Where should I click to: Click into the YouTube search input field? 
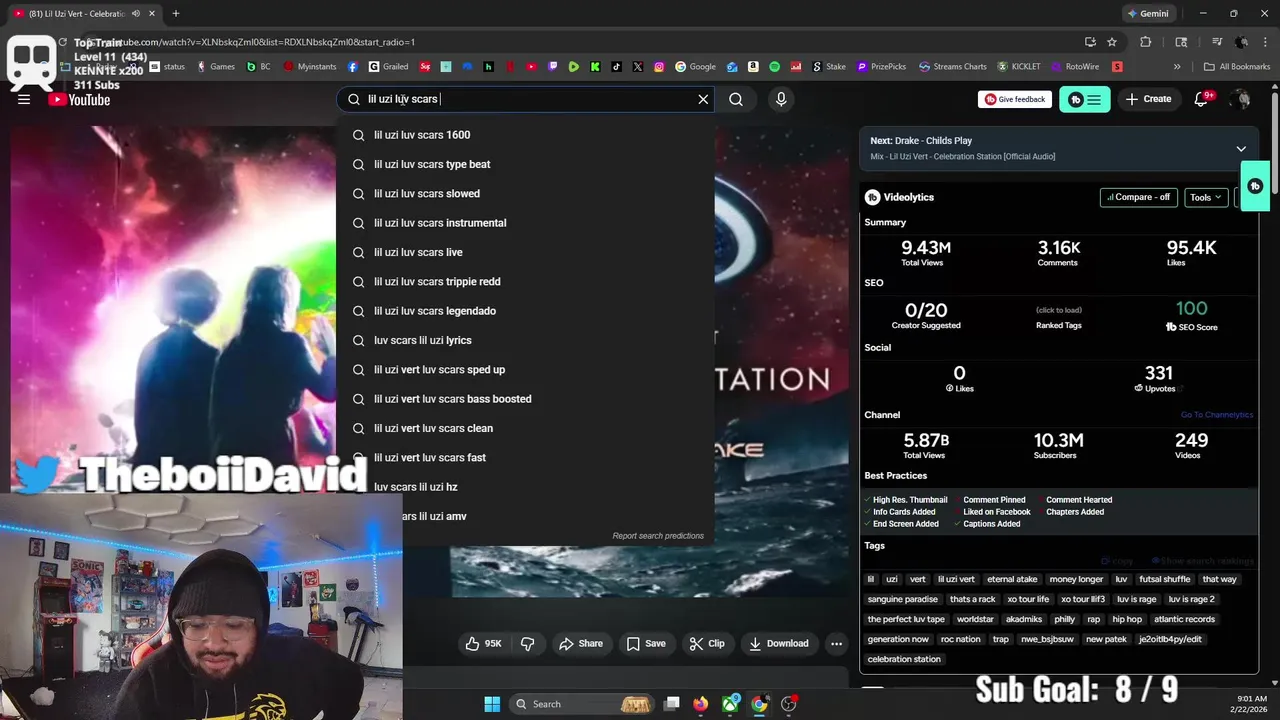528,99
